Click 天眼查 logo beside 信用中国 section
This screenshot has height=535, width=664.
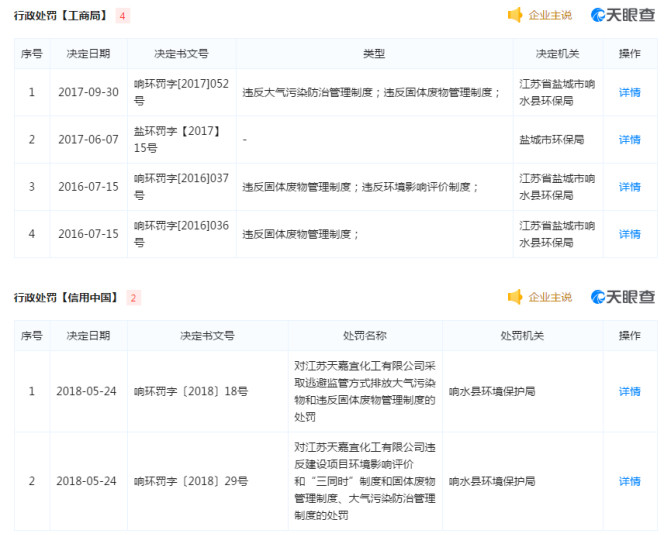[x=623, y=297]
